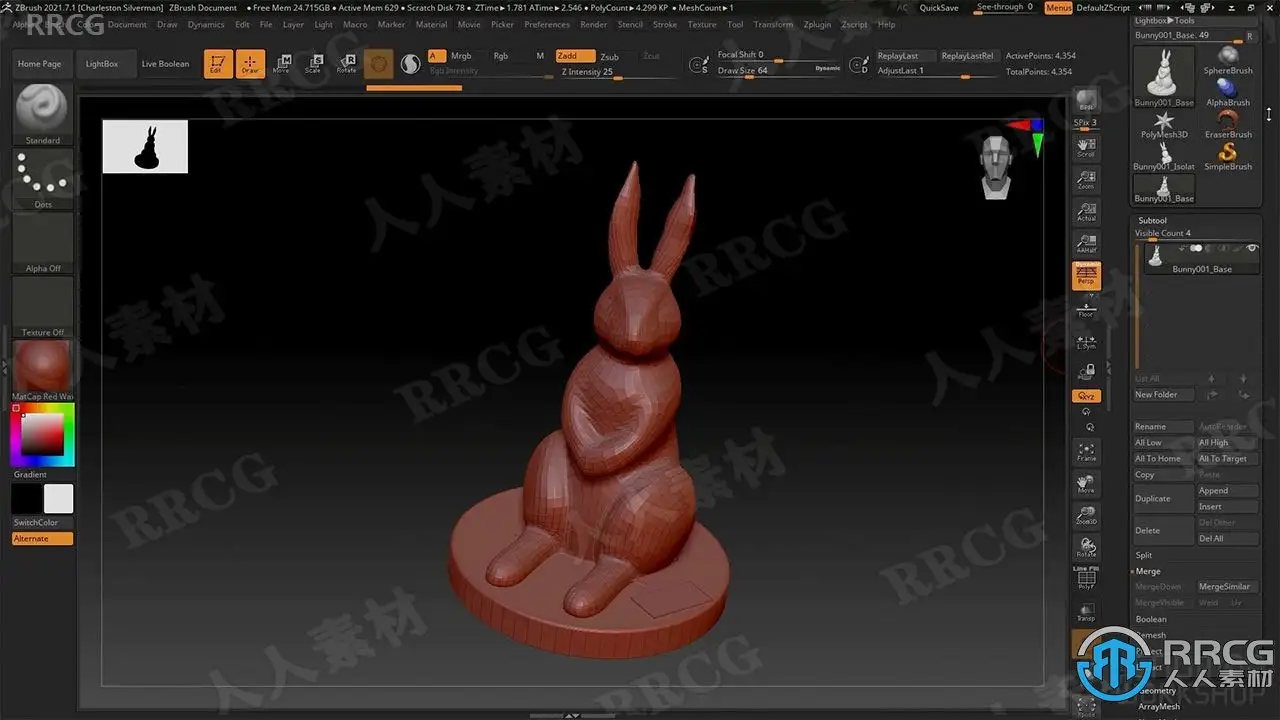Open the Zplugin menu
This screenshot has width=1280, height=720.
[x=816, y=24]
